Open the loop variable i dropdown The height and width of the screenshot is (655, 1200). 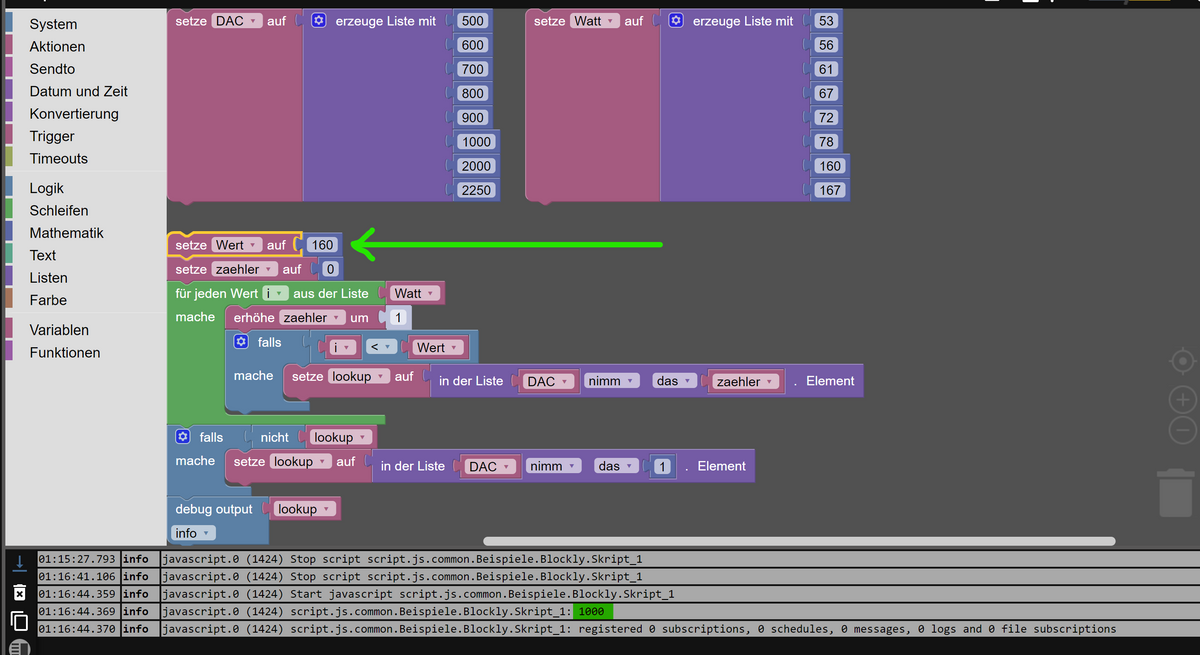(x=275, y=293)
